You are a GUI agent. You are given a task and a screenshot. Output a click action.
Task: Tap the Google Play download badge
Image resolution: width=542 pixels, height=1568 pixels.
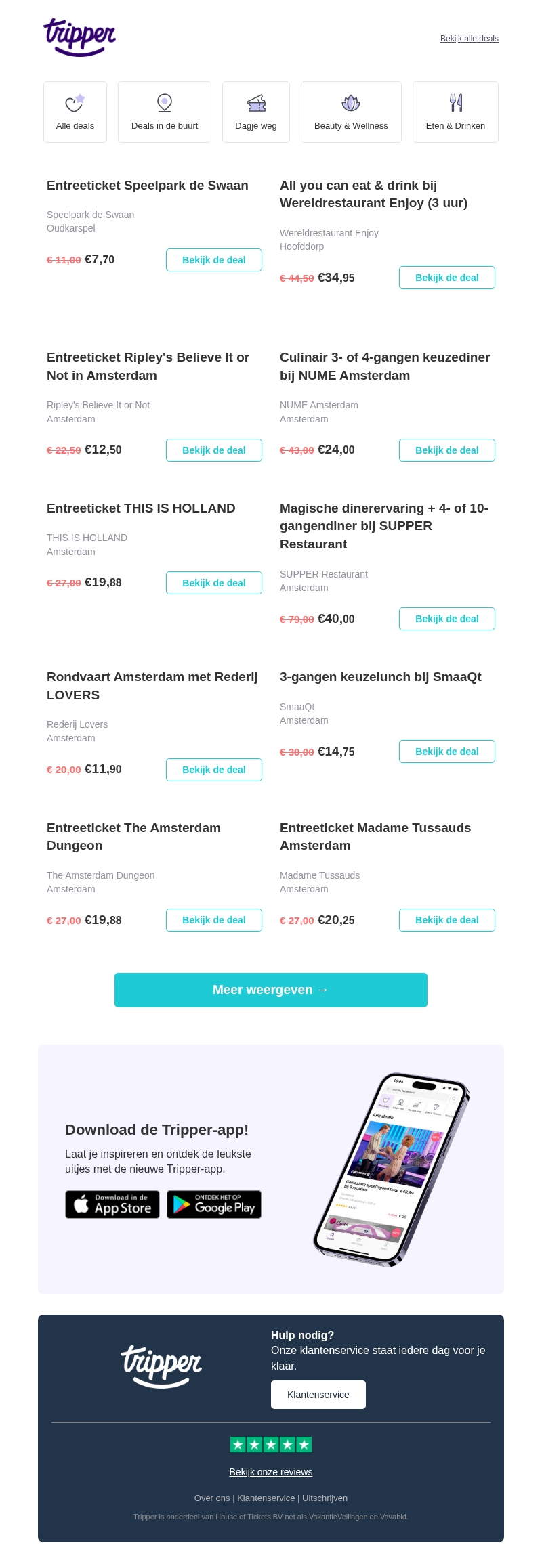[214, 1204]
